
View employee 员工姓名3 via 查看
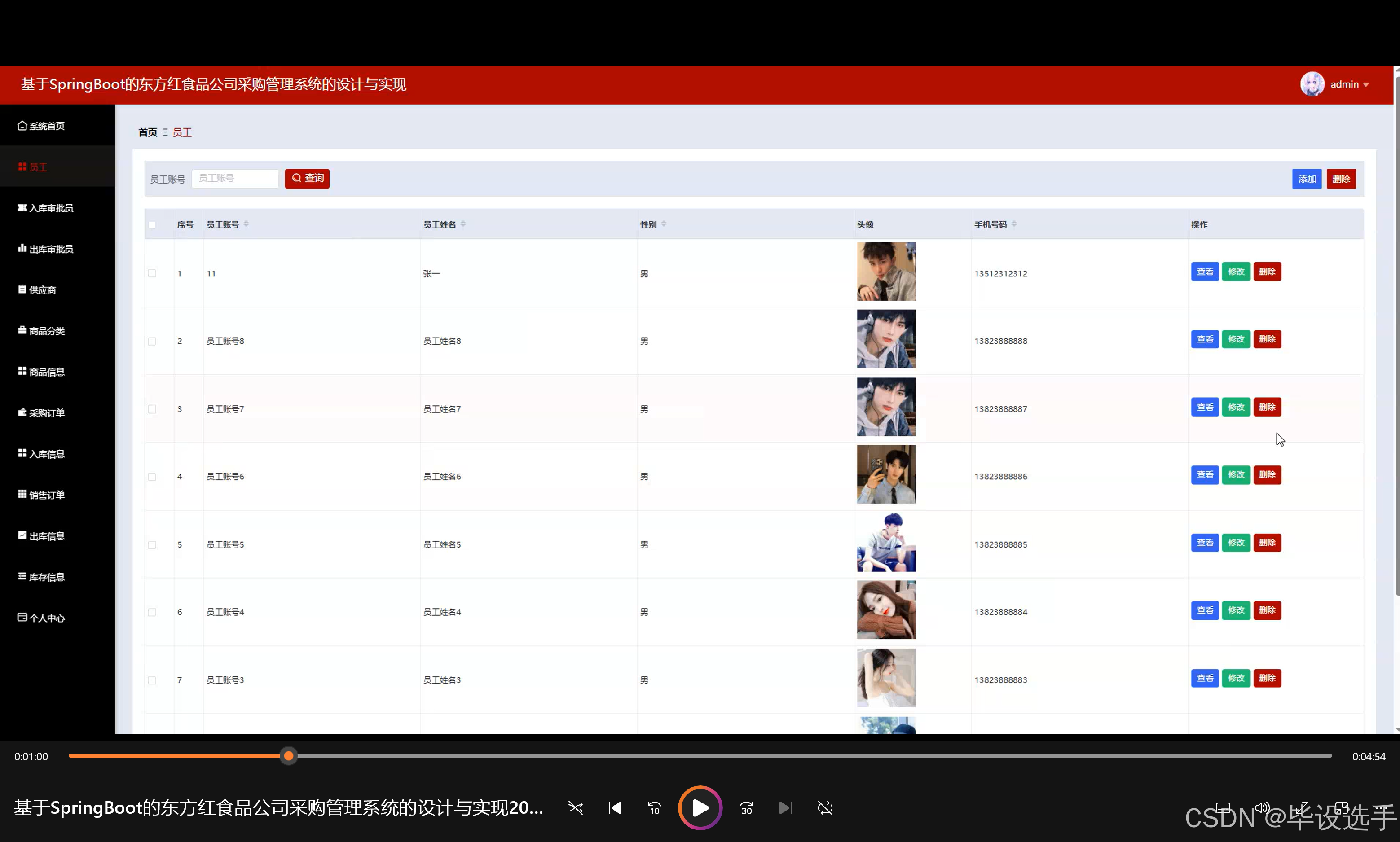[1205, 679]
